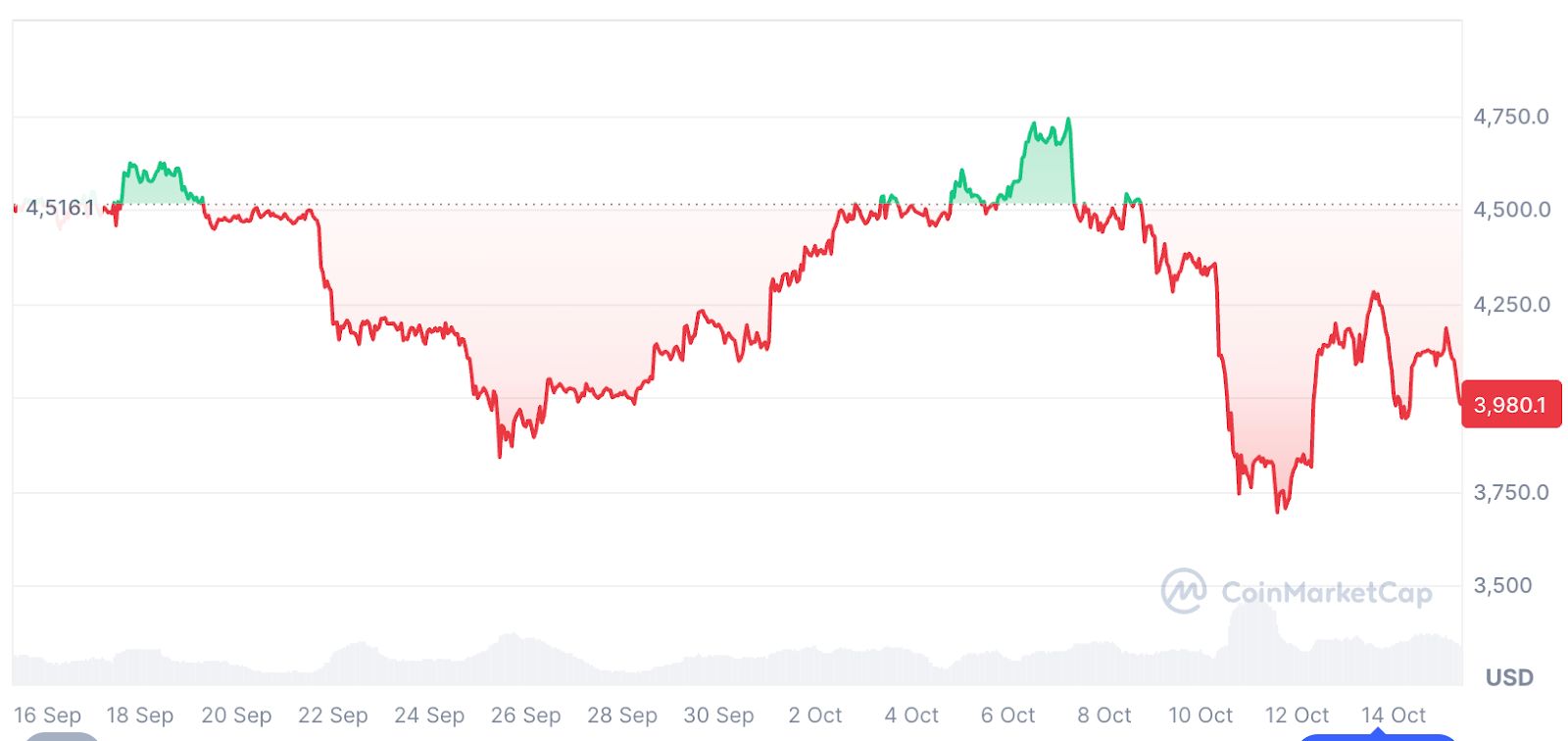Click the 4,250.0 price axis label
The image size is (1568, 741).
coord(1511,304)
